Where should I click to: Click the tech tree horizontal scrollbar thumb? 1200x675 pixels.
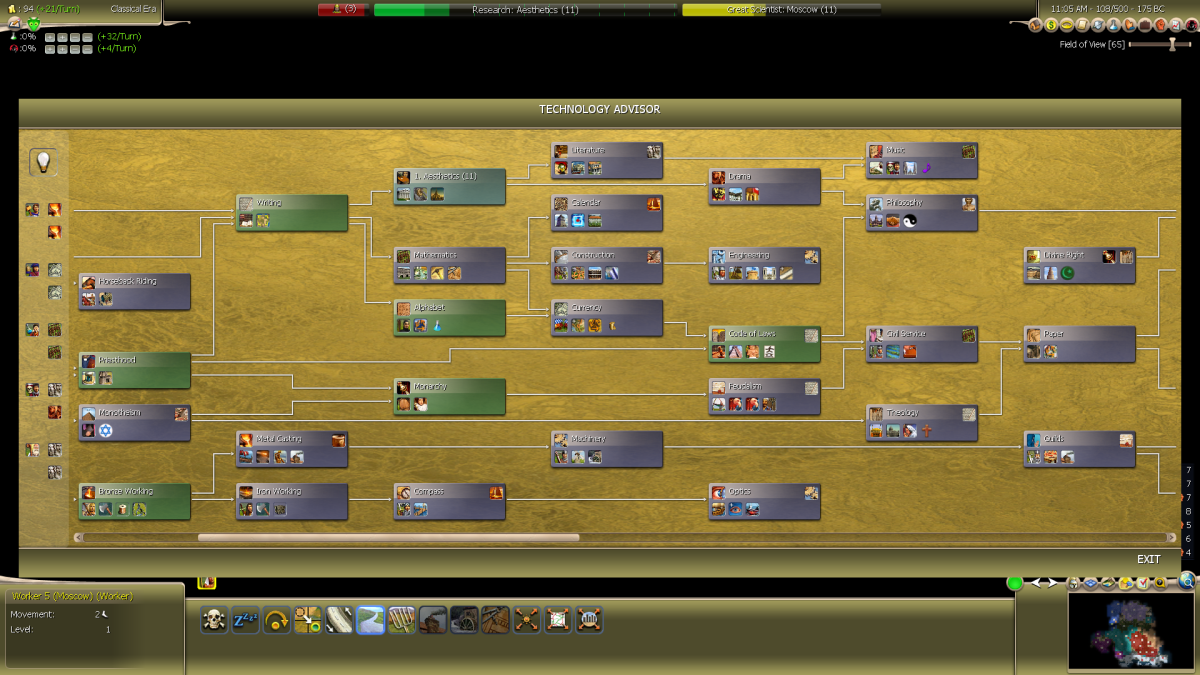click(x=388, y=537)
